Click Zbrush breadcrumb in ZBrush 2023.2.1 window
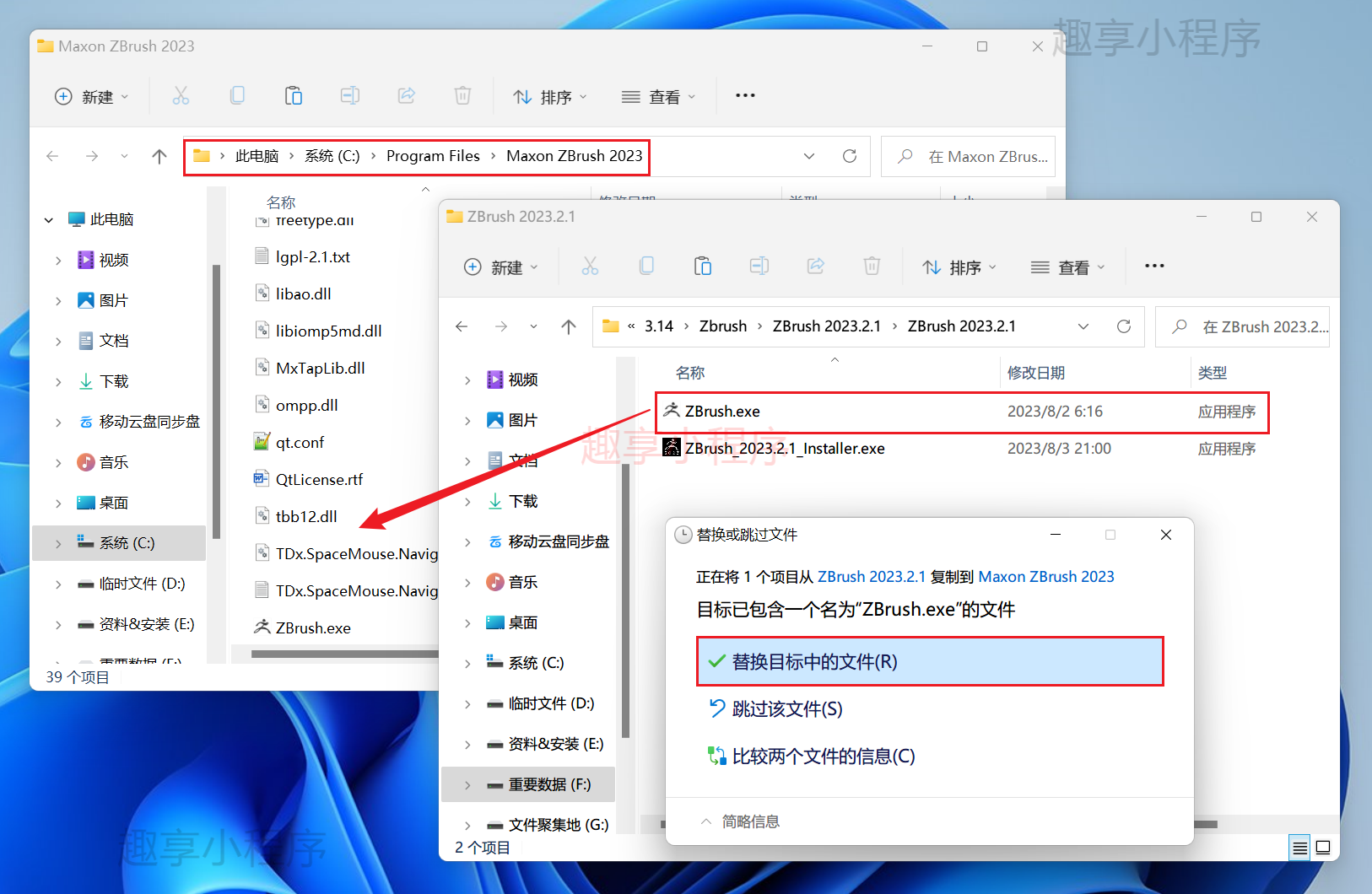 click(x=723, y=326)
